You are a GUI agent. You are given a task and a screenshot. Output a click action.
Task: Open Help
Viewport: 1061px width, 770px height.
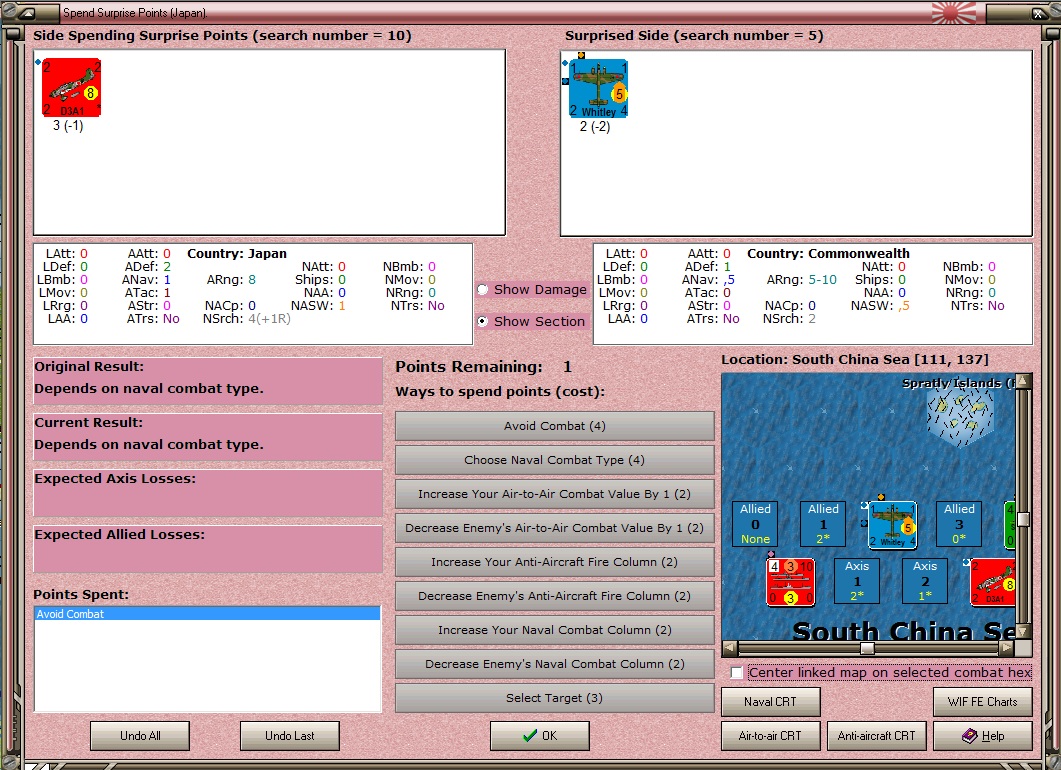pyautogui.click(x=983, y=735)
